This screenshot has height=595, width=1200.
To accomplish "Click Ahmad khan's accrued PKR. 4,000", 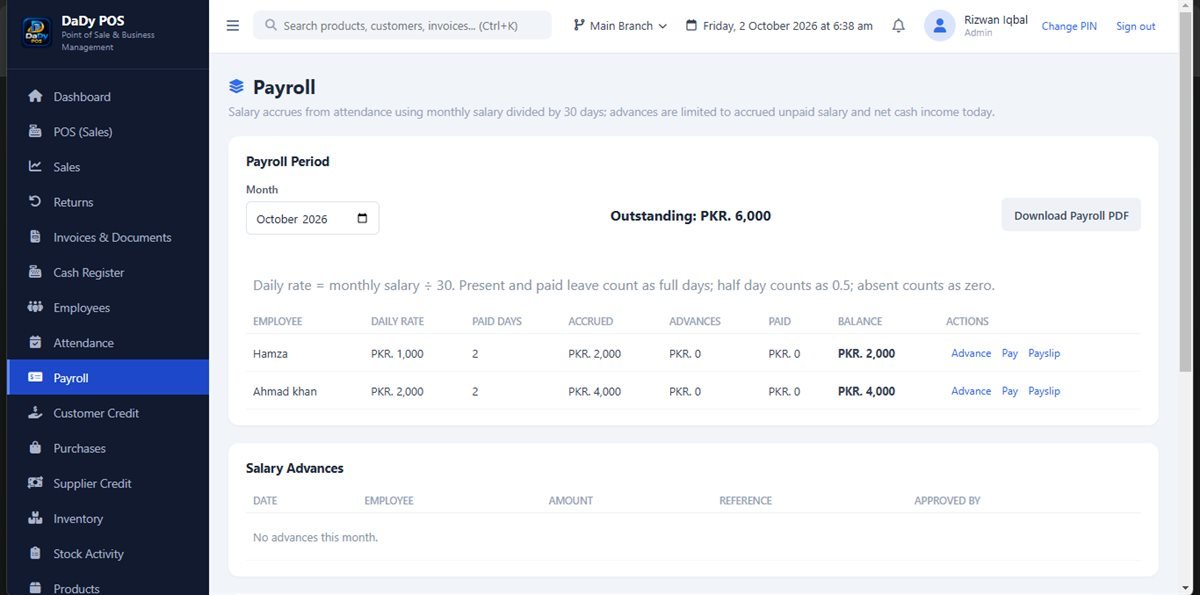I will (594, 391).
